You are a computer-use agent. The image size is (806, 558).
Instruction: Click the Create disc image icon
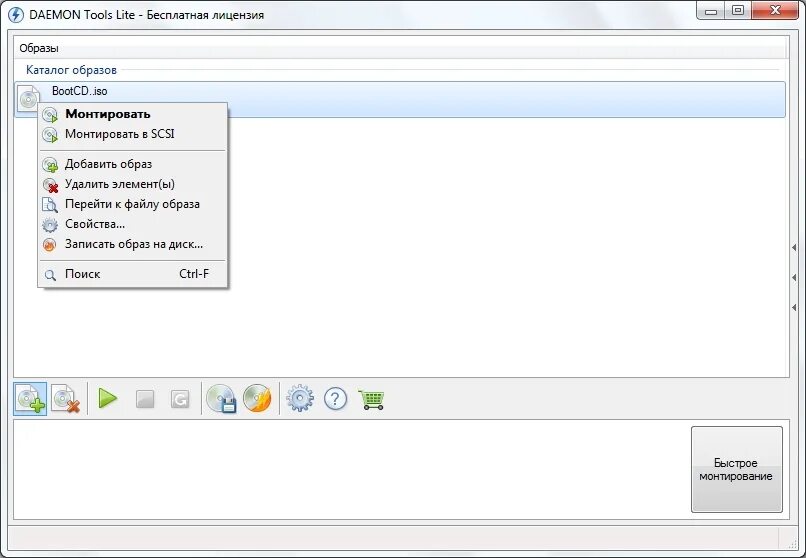point(221,399)
